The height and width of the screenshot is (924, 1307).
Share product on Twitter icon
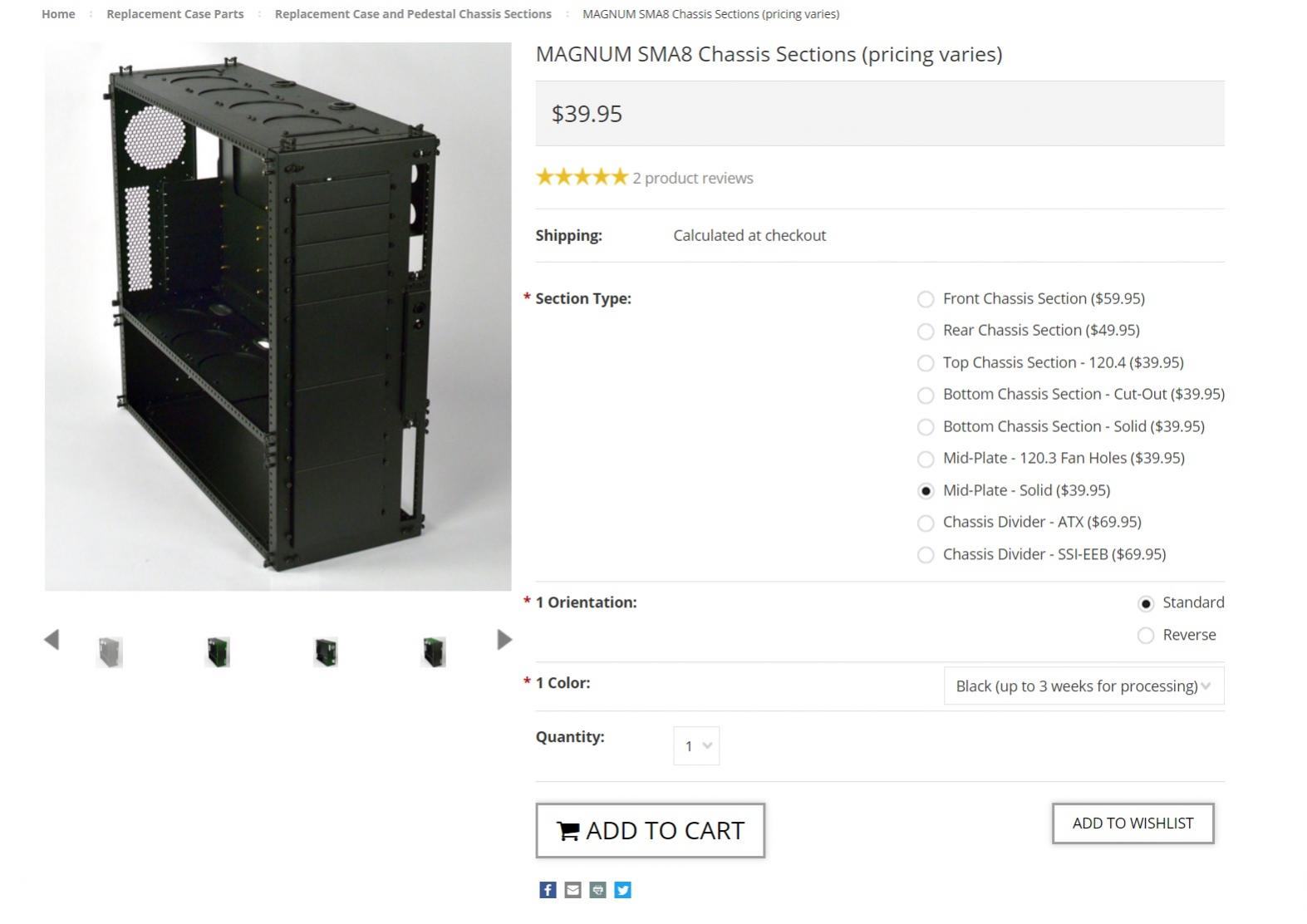click(622, 890)
